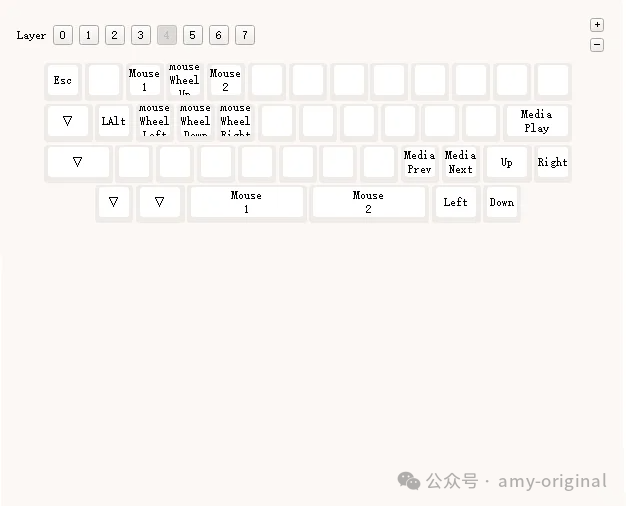The image size is (626, 506).
Task: Select the Up arrow key
Action: pos(507,163)
